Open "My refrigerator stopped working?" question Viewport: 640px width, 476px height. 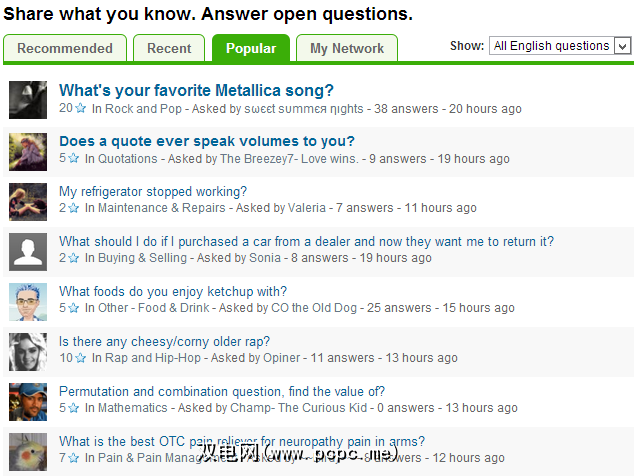pyautogui.click(x=153, y=191)
